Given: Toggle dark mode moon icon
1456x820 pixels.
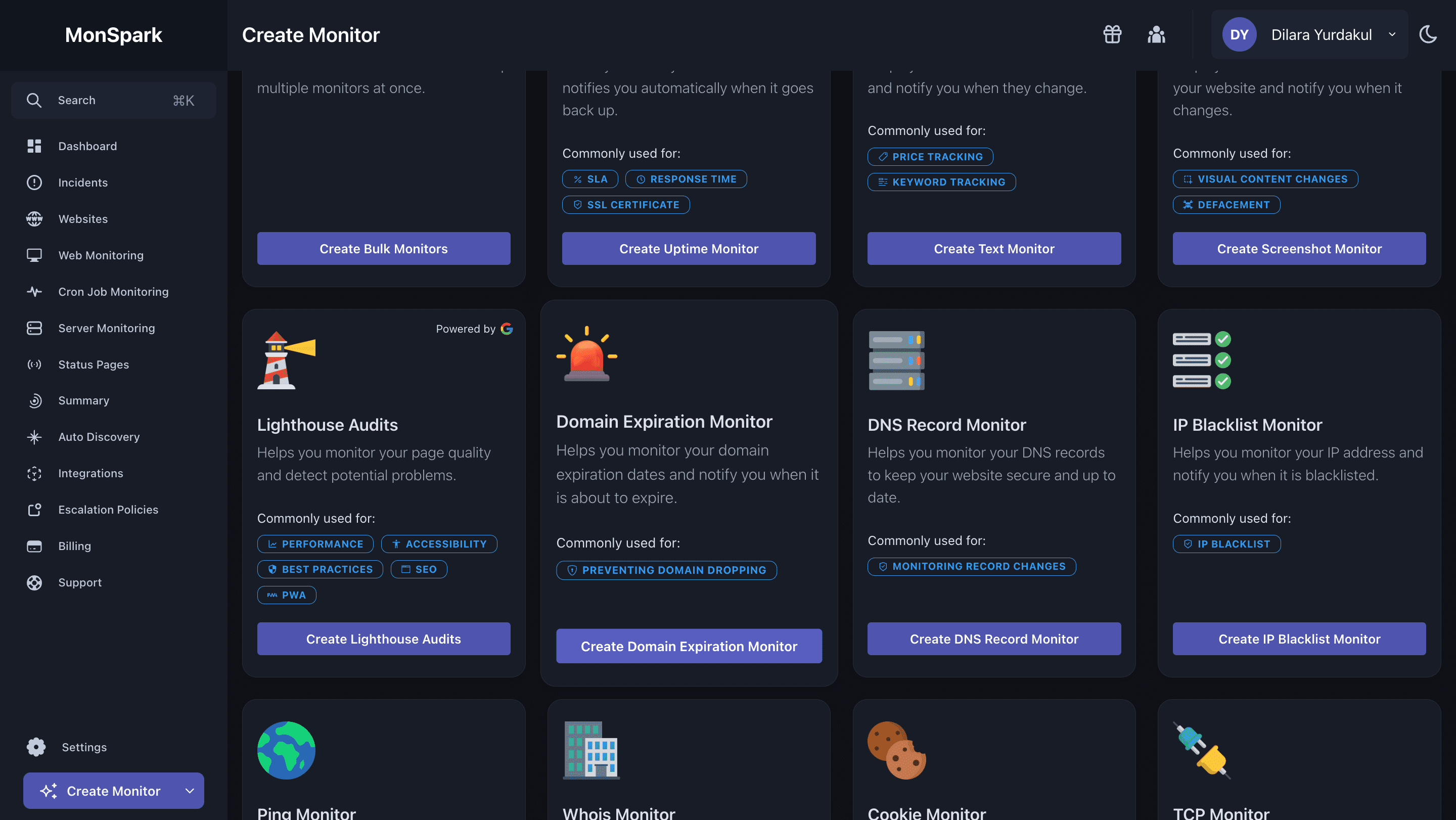Looking at the screenshot, I should tap(1428, 34).
